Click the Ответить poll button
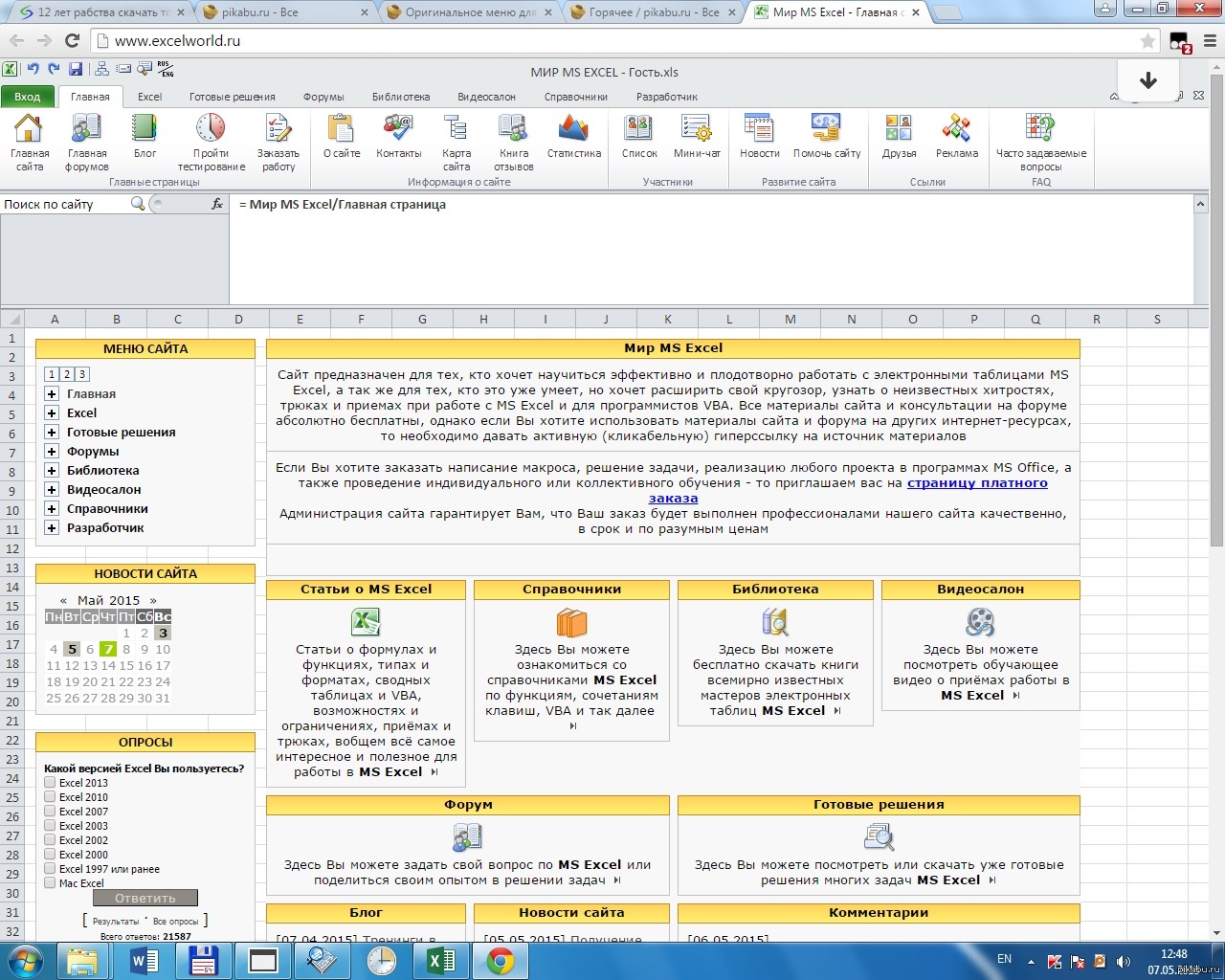1225x980 pixels. coord(145,898)
